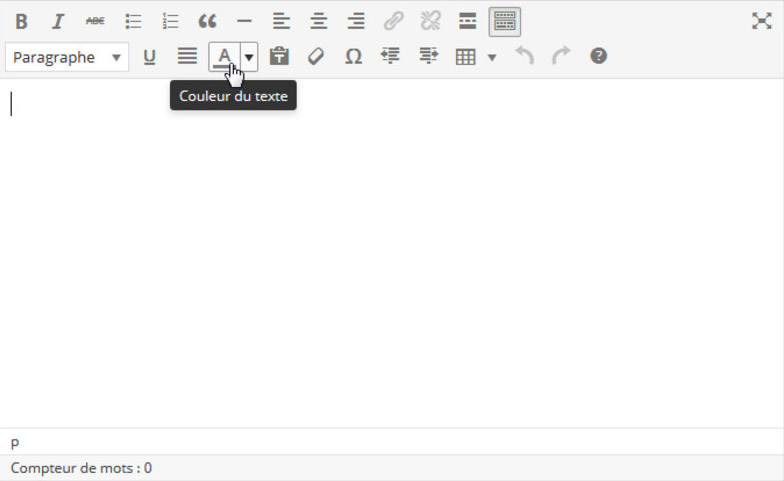Toggle italic formatting
This screenshot has height=481, width=784.
tap(58, 22)
